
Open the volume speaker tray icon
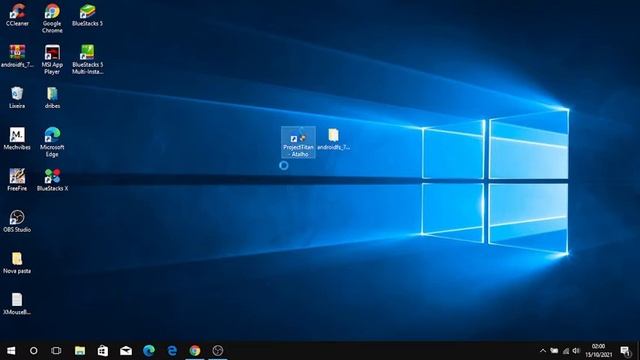576,351
